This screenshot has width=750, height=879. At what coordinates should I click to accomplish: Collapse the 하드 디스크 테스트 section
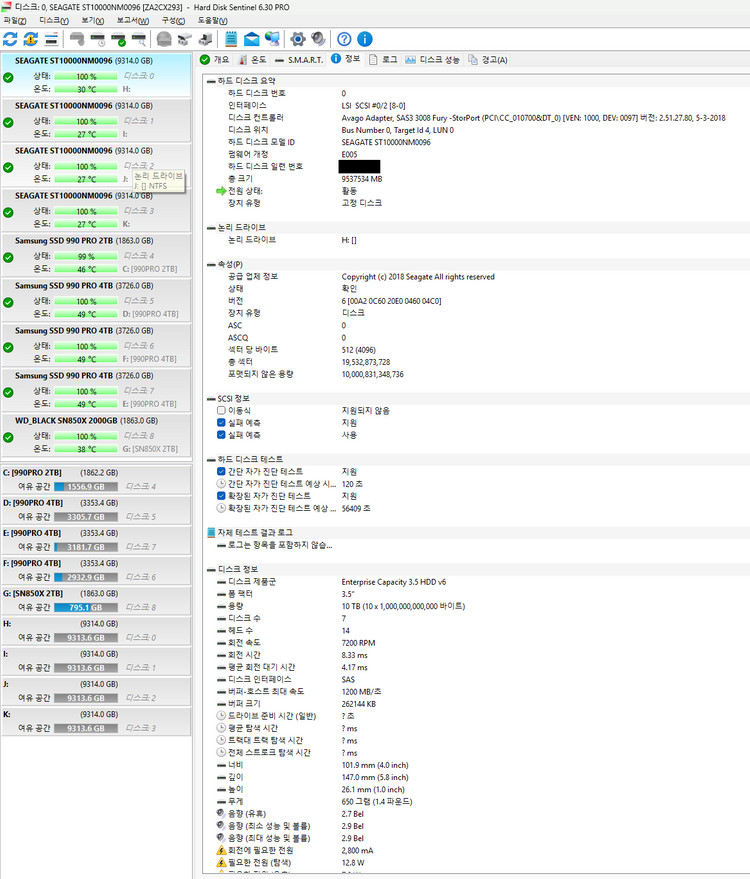[x=211, y=460]
